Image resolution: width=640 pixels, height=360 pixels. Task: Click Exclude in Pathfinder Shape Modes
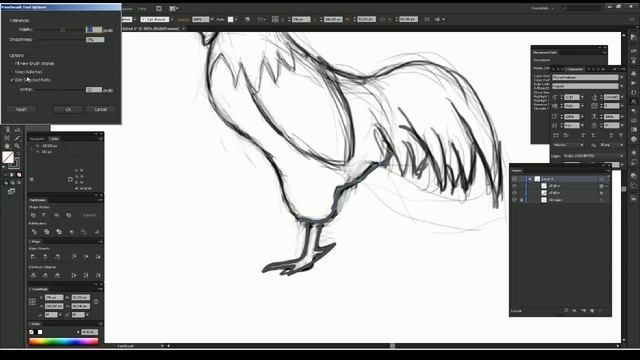tap(69, 215)
